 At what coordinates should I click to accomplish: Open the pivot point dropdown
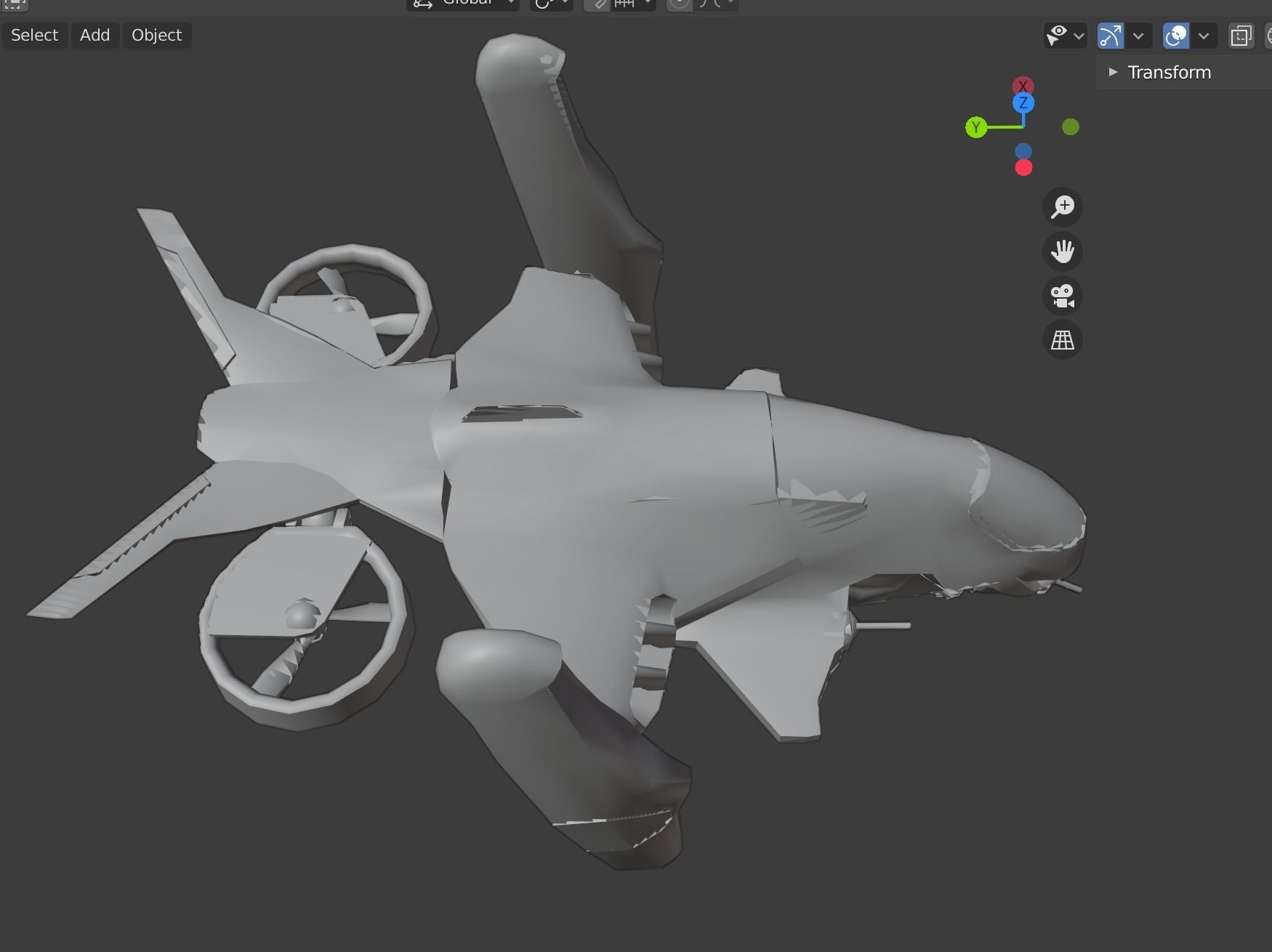click(552, 4)
